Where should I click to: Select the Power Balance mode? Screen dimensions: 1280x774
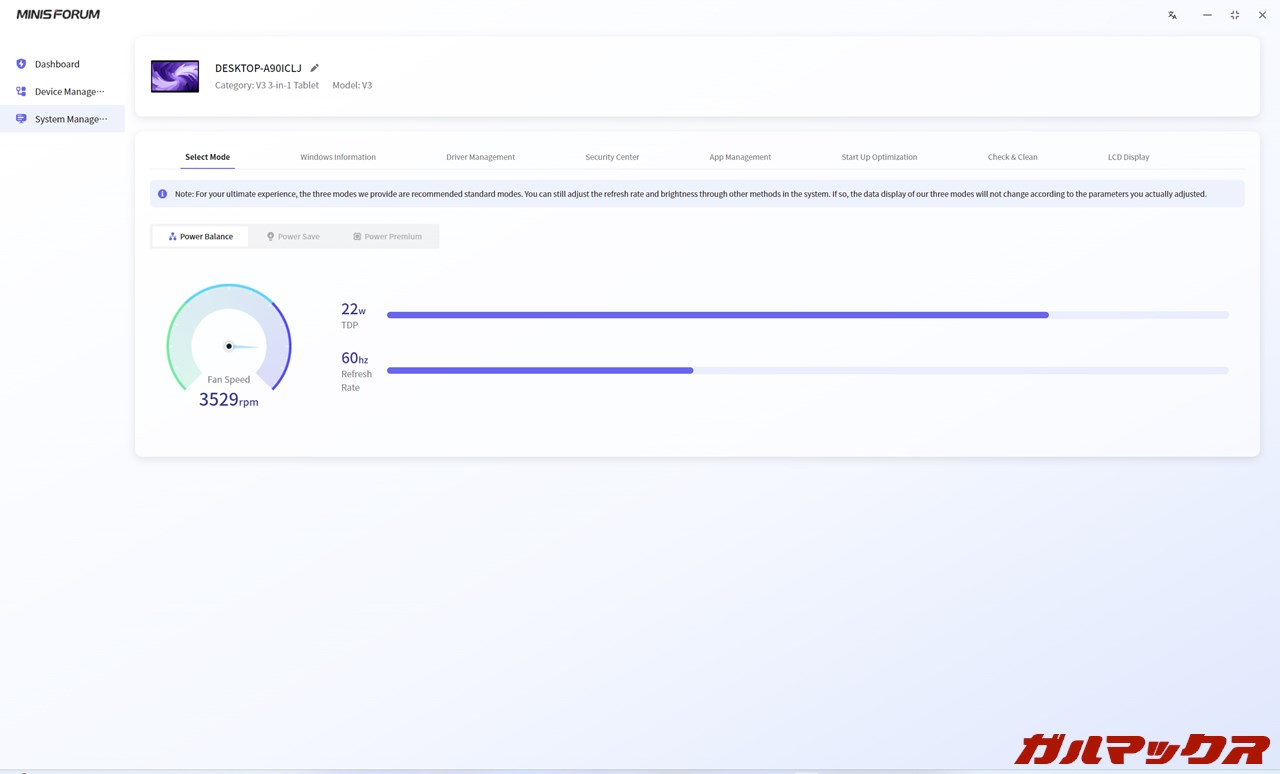click(200, 237)
